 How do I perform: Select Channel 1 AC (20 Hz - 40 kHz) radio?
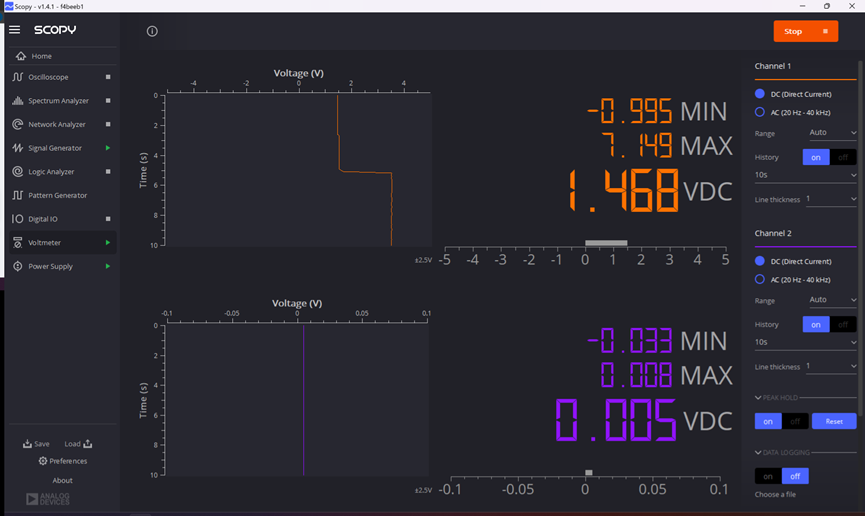point(760,112)
